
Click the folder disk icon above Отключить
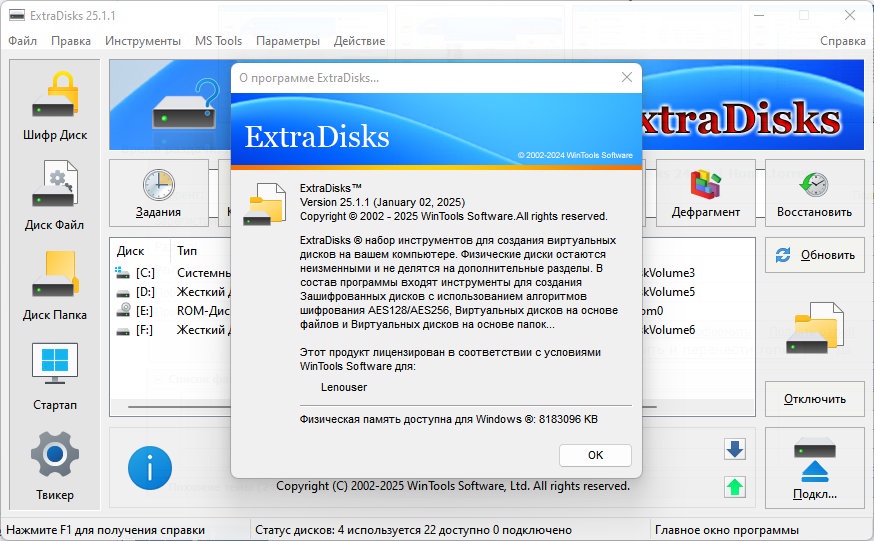point(814,328)
